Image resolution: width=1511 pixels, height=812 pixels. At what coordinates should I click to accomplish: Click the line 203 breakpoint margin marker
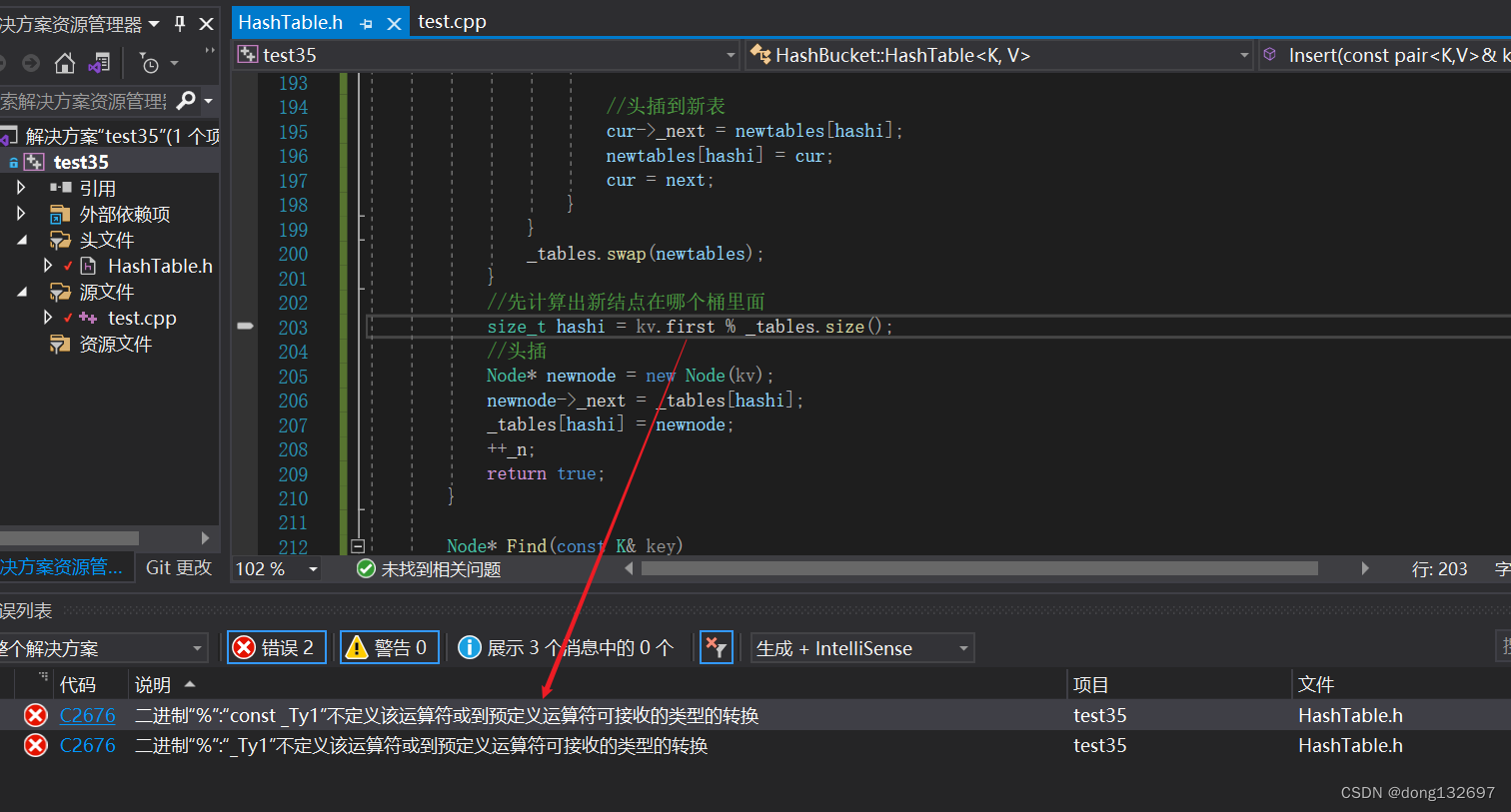tap(245, 326)
